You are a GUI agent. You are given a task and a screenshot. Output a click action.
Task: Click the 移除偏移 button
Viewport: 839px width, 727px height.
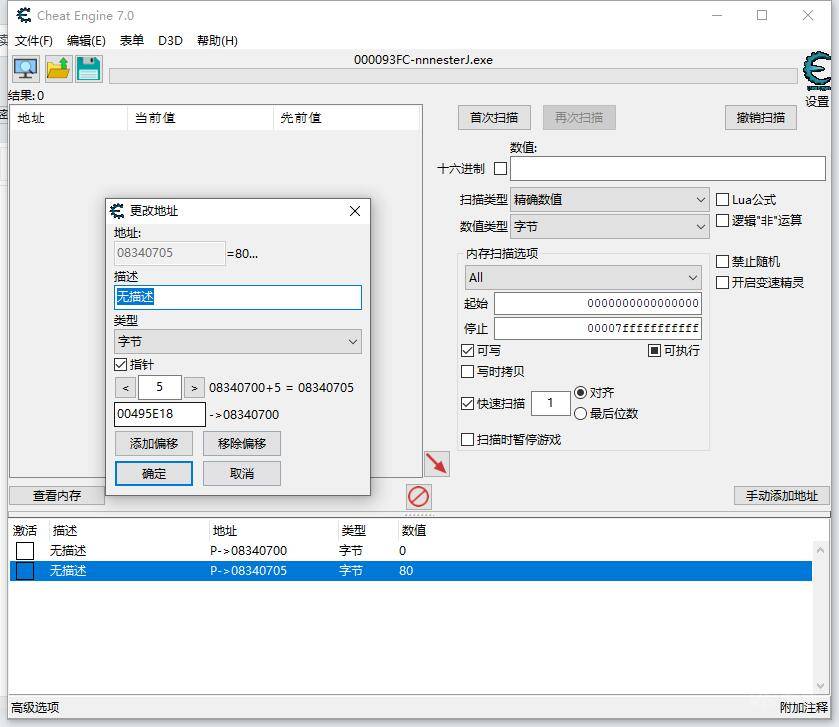point(242,443)
